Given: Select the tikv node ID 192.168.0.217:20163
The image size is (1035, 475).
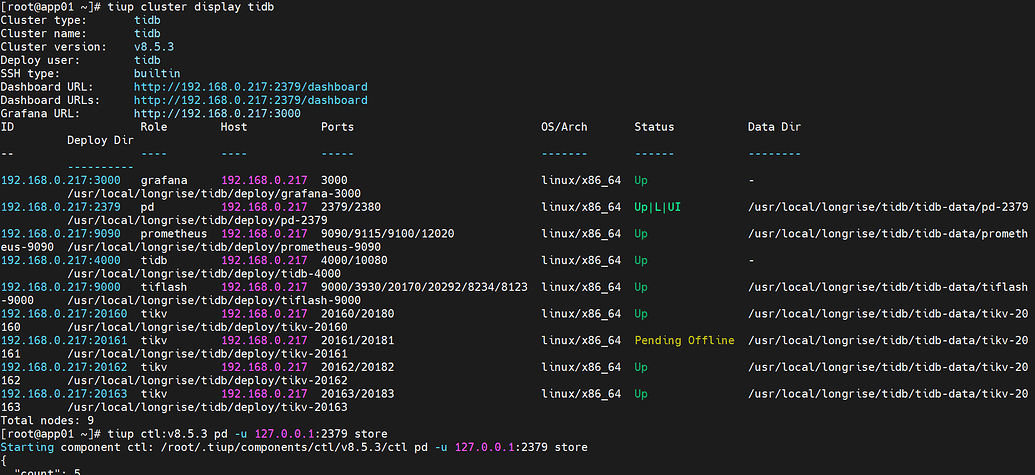Looking at the screenshot, I should tap(63, 394).
